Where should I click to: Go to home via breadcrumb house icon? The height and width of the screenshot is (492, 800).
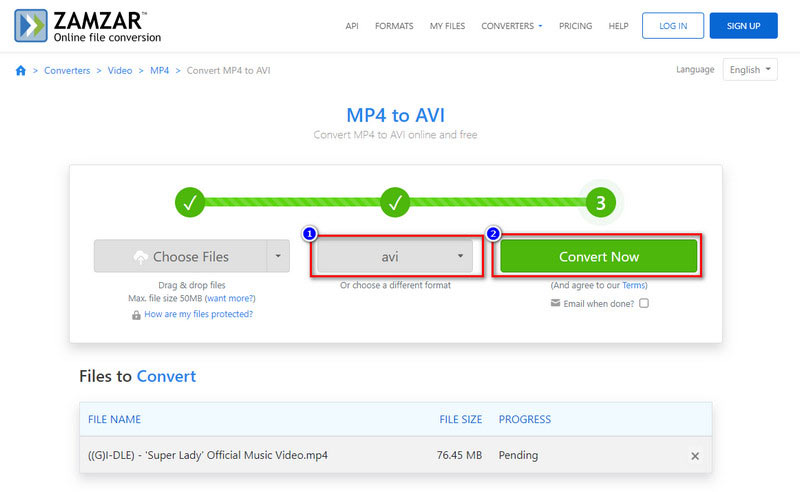tap(21, 71)
